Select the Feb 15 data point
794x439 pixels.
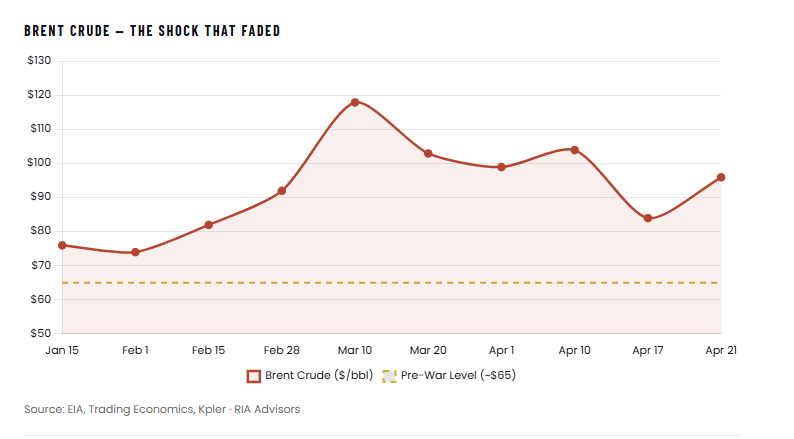point(208,225)
